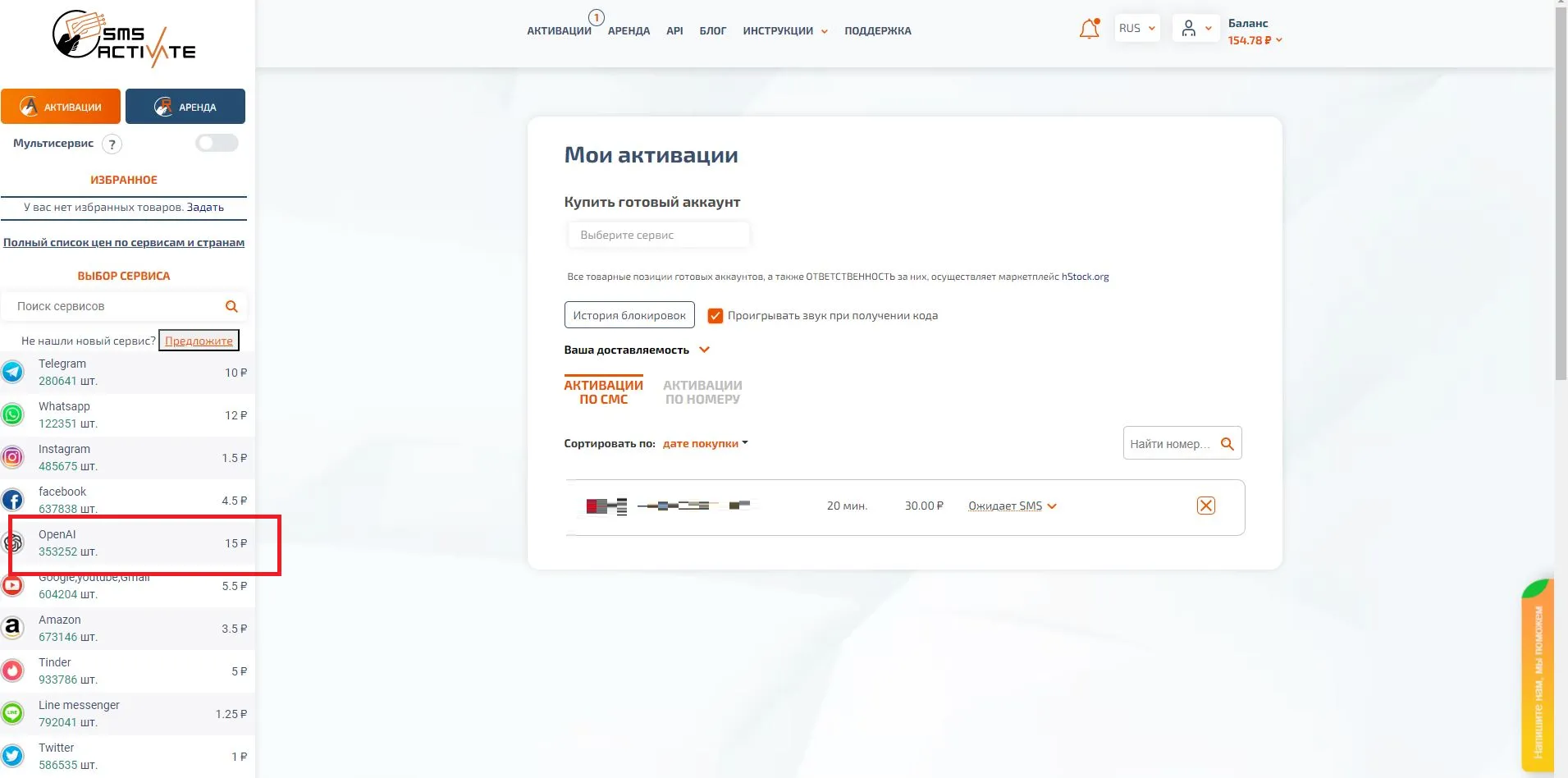Open the API menu item

(674, 31)
